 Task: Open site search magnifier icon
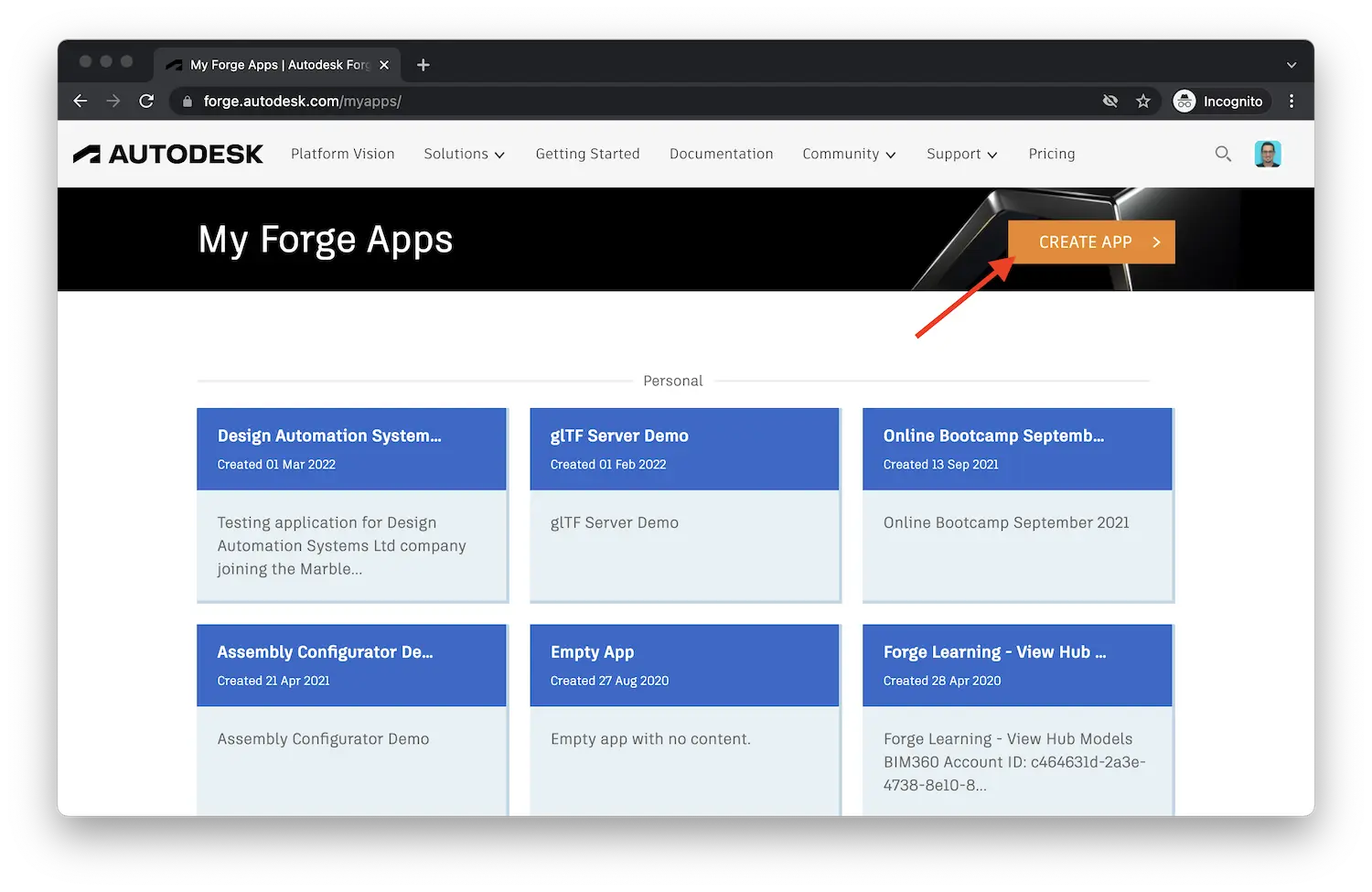click(1223, 154)
